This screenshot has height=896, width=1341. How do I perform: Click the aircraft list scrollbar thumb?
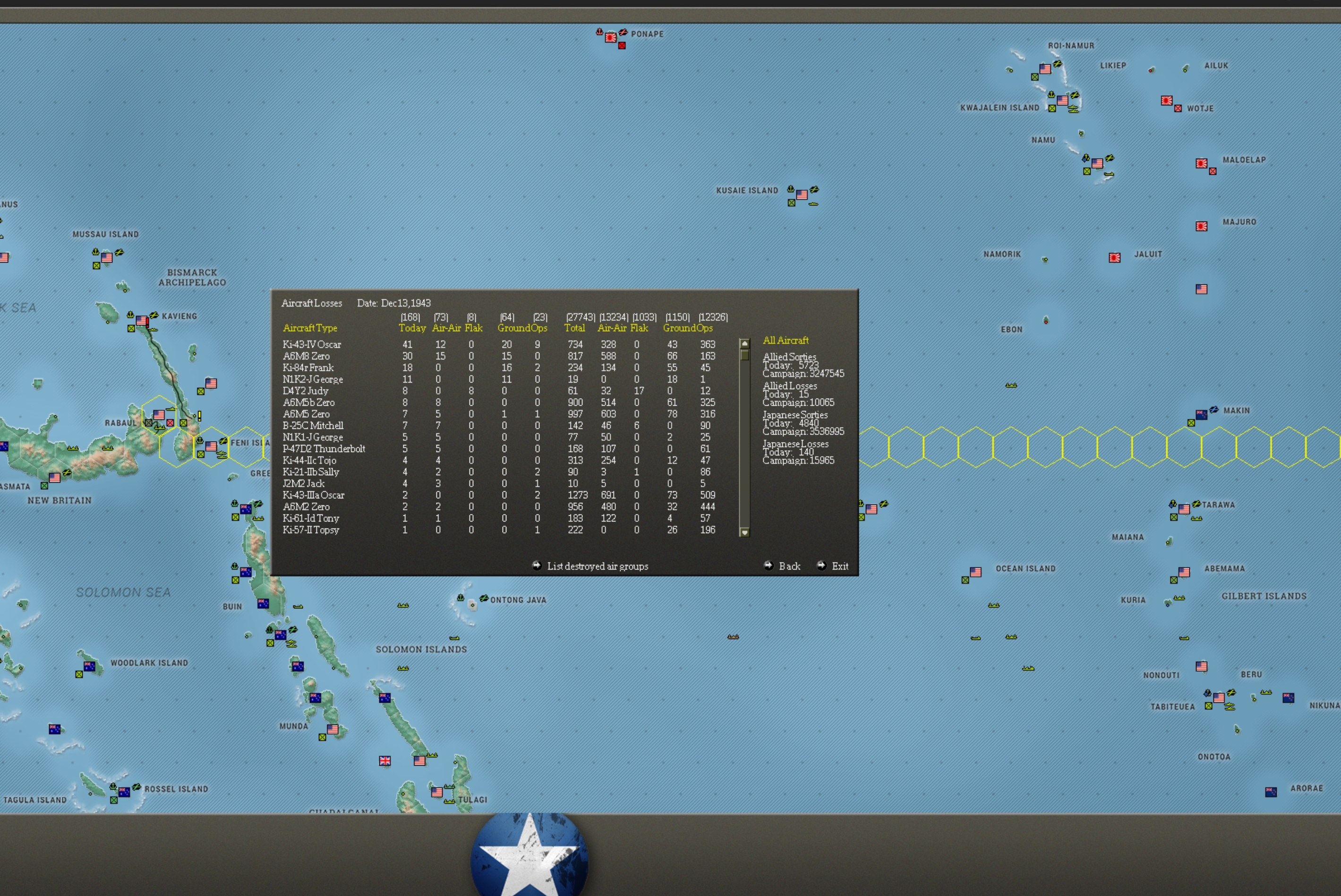pos(744,355)
